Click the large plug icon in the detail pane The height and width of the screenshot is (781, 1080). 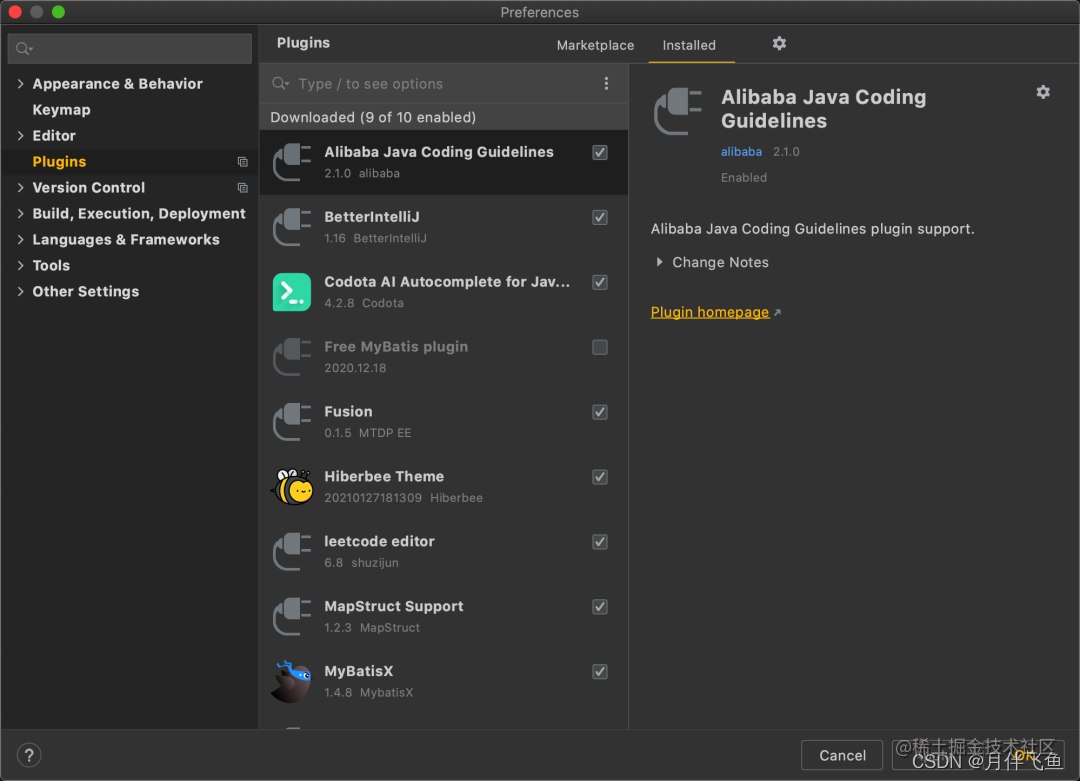tap(678, 111)
